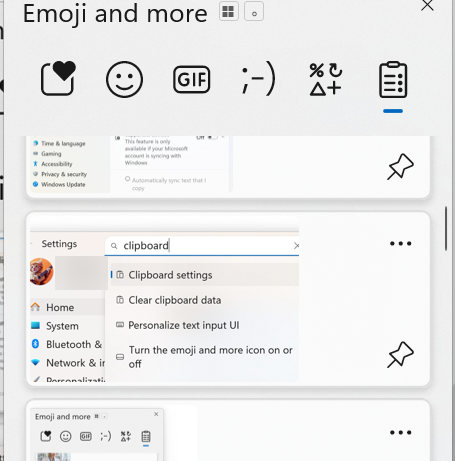
Task: Pin the clipboard search screenshot clip
Action: tap(400, 354)
